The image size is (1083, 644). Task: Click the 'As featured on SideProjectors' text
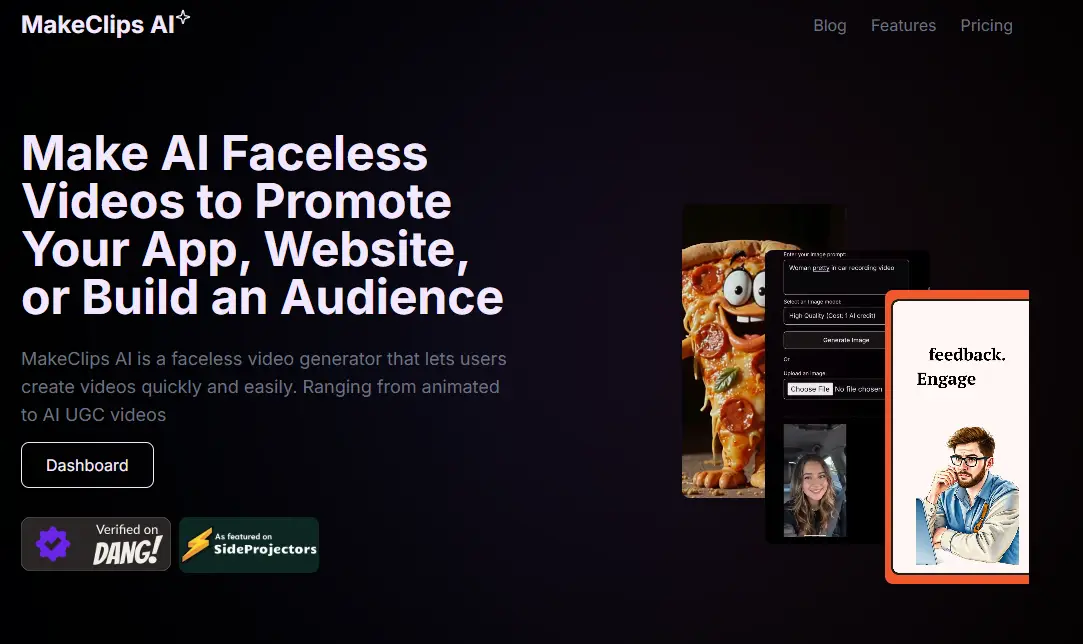[265, 544]
